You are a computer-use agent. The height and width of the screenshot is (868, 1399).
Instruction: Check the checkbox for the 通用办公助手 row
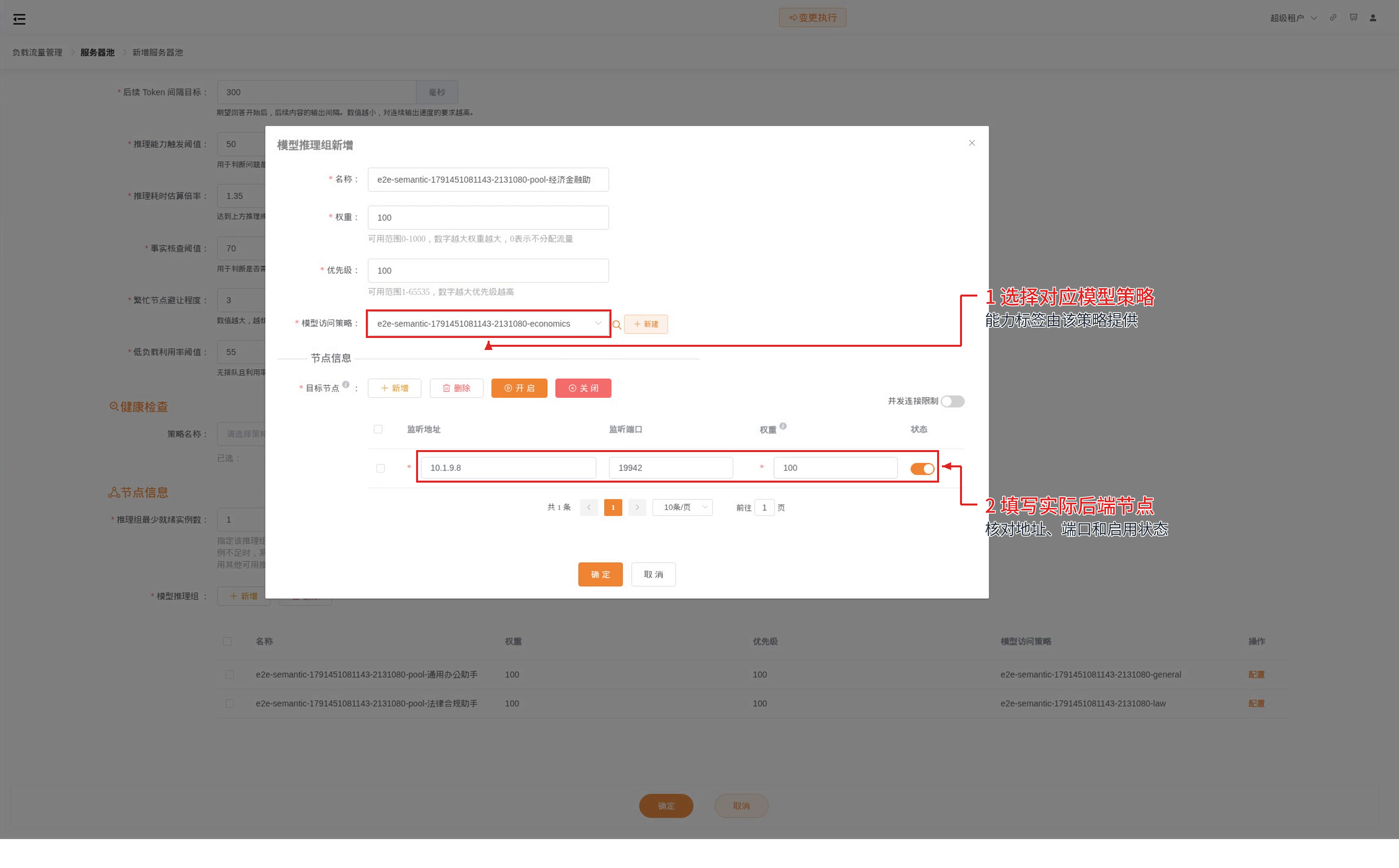point(230,675)
